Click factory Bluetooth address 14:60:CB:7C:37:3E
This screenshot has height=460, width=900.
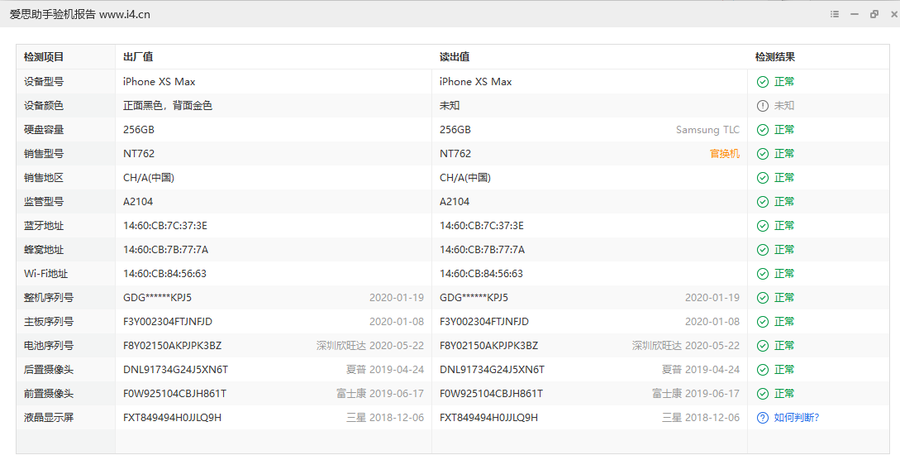pyautogui.click(x=165, y=226)
